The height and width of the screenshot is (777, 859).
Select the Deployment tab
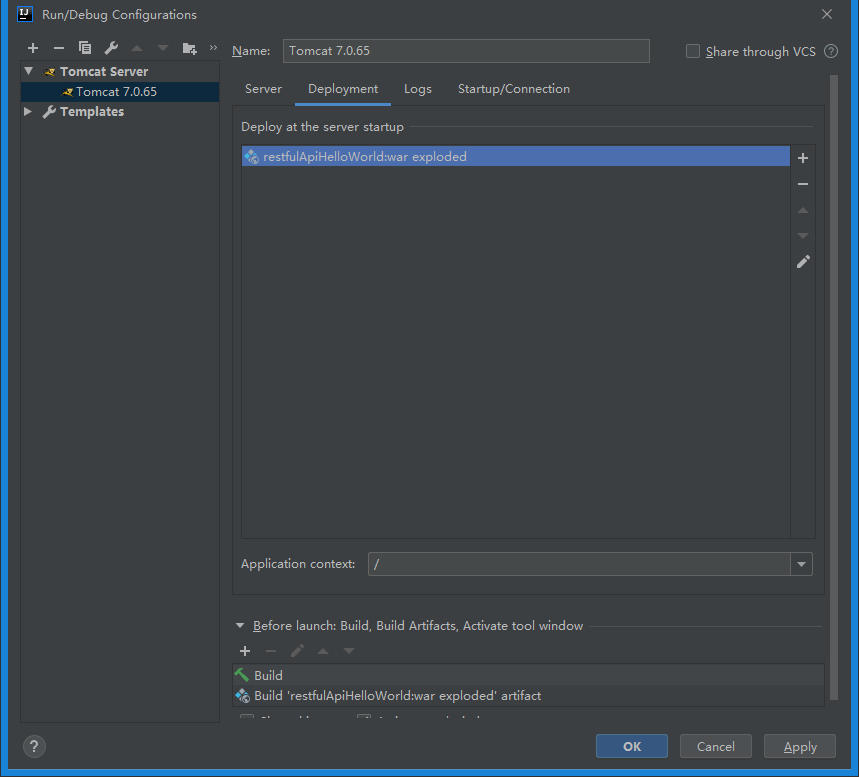(x=343, y=89)
